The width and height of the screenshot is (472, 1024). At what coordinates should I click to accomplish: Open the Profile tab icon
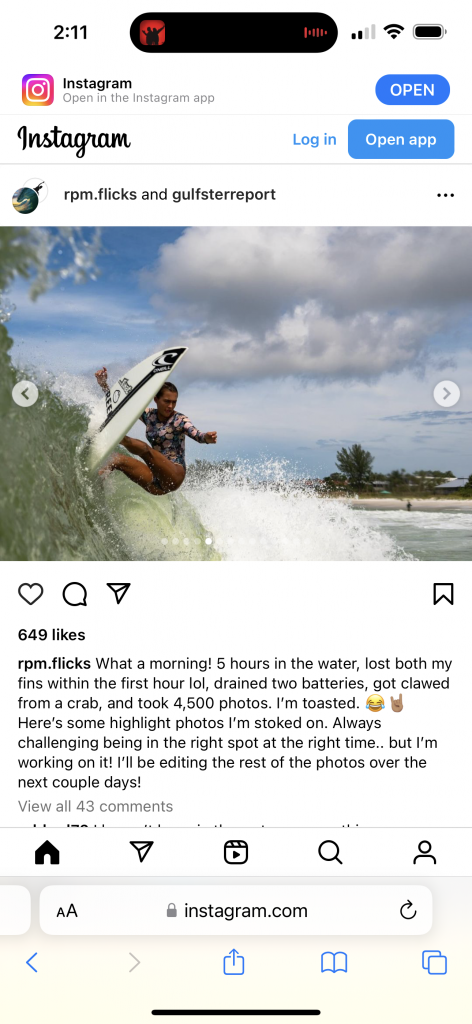[x=424, y=852]
